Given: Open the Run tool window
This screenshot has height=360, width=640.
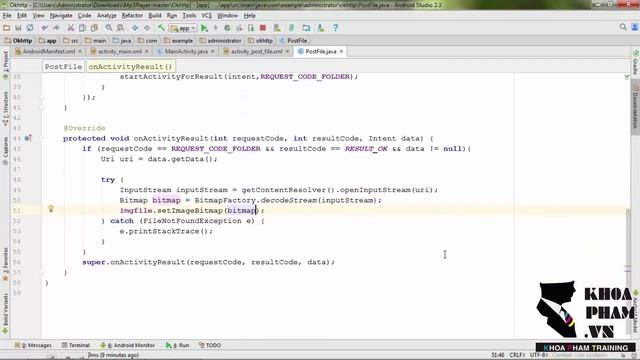Looking at the screenshot, I should coord(178,345).
